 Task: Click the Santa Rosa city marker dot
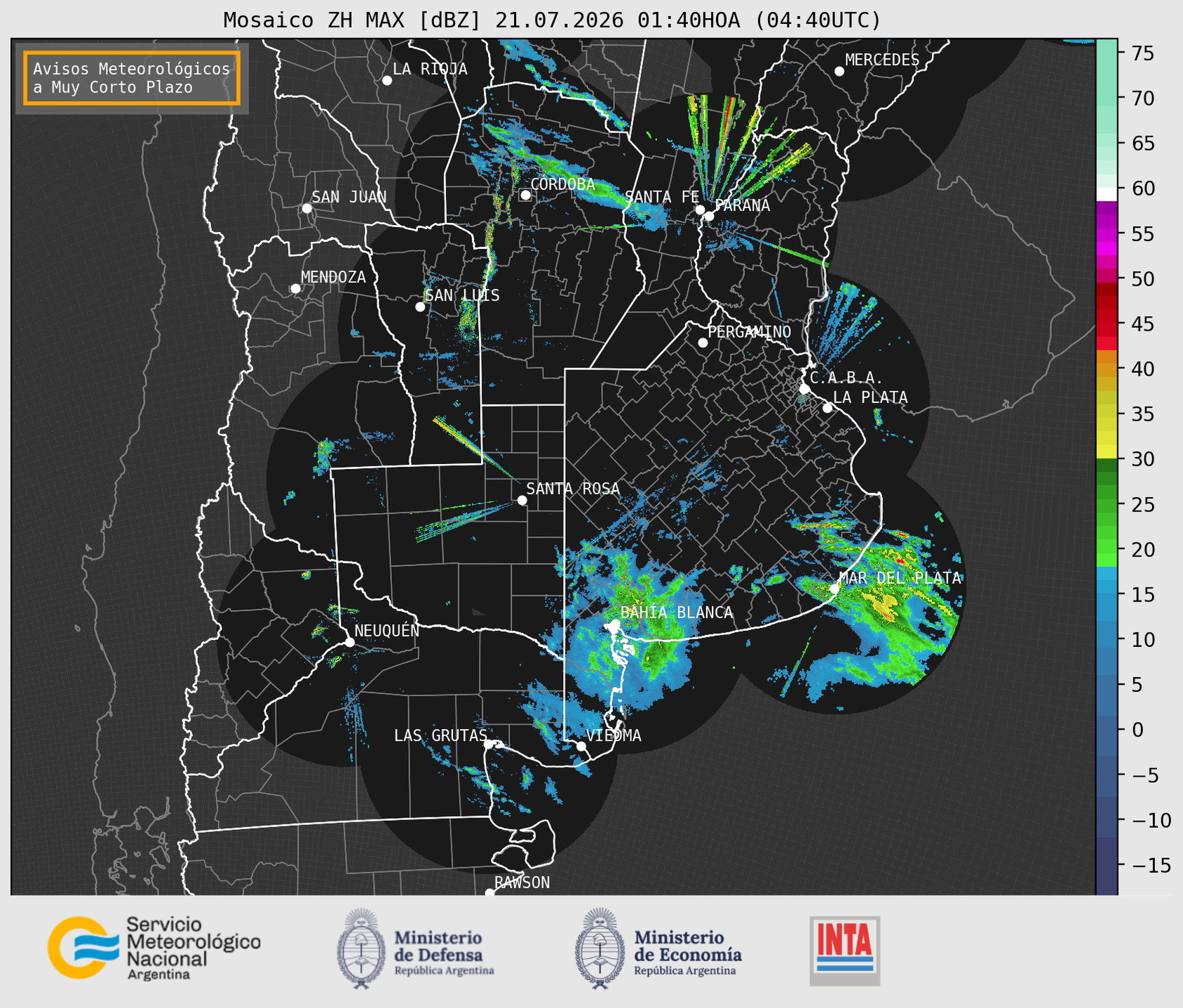tap(522, 500)
